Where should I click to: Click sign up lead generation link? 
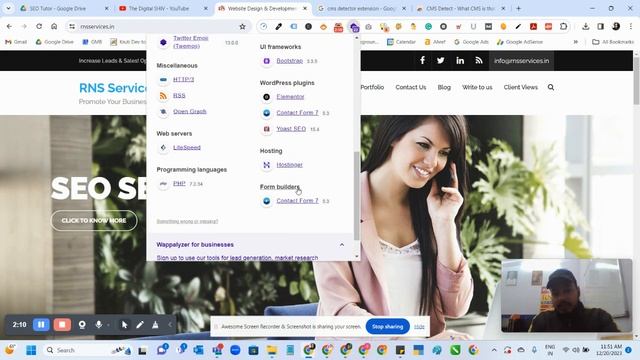237,258
